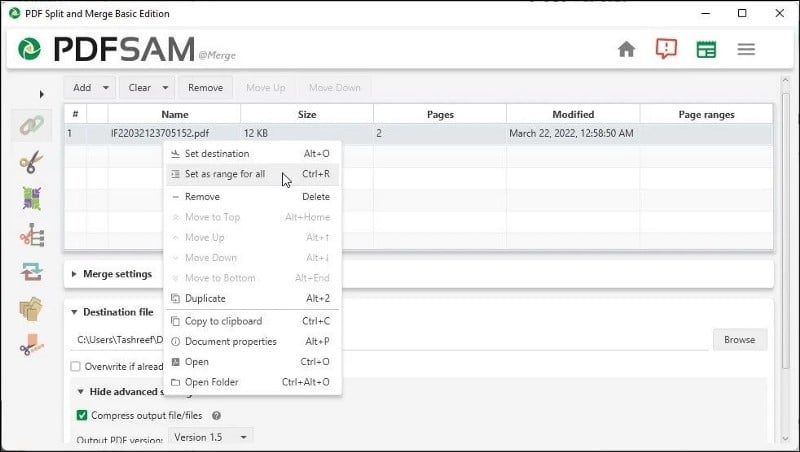
Task: Choose Copy to clipboard menu entry
Action: [x=253, y=321]
